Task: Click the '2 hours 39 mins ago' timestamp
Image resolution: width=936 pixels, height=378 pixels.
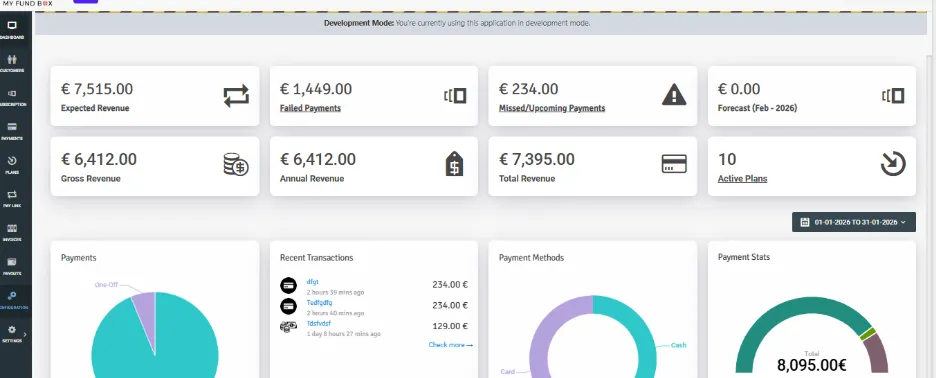Action: [335, 293]
